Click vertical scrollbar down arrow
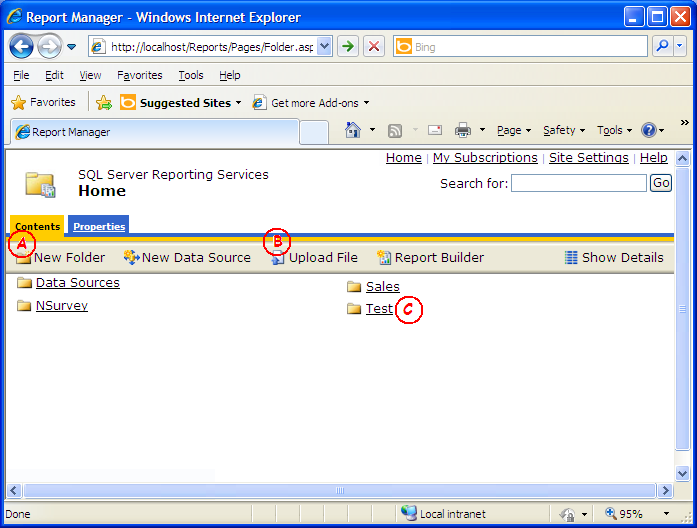 682,473
